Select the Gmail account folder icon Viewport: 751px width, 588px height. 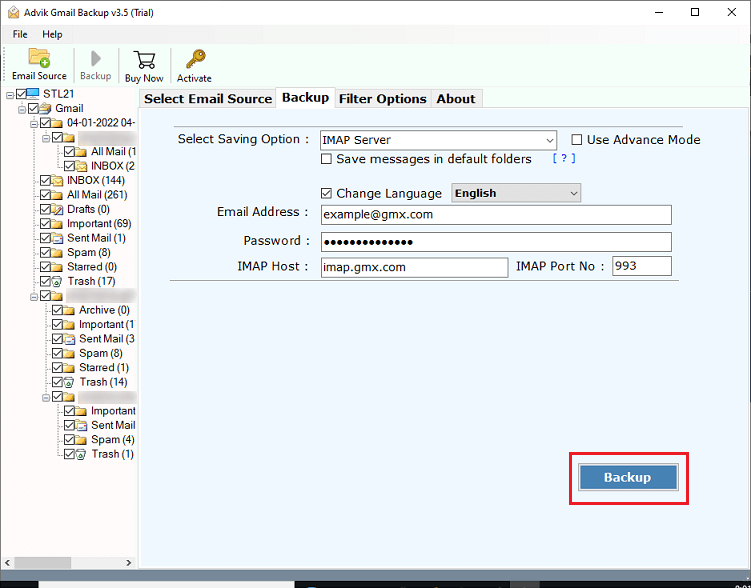pyautogui.click(x=46, y=108)
